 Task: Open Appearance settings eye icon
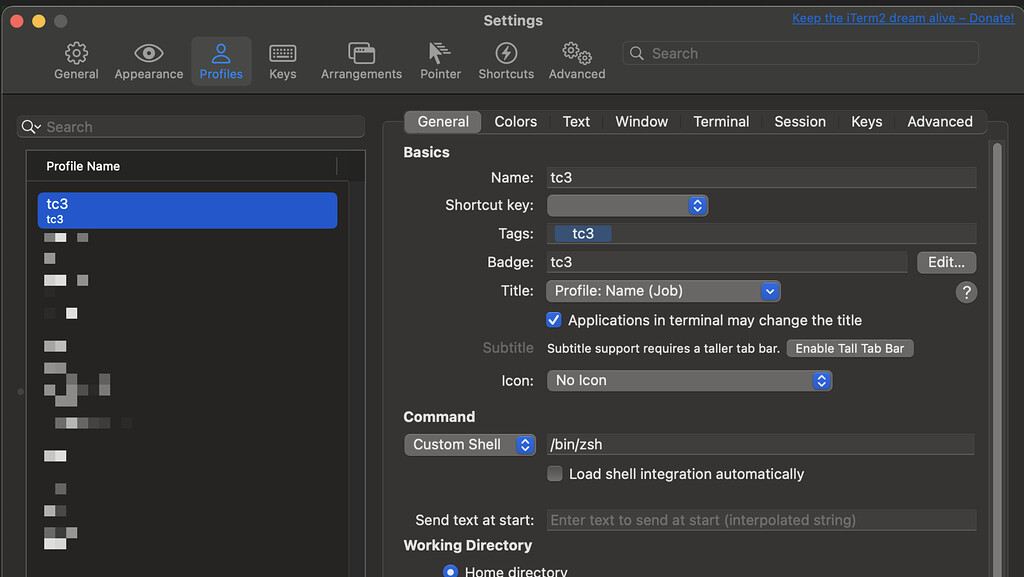point(148,53)
